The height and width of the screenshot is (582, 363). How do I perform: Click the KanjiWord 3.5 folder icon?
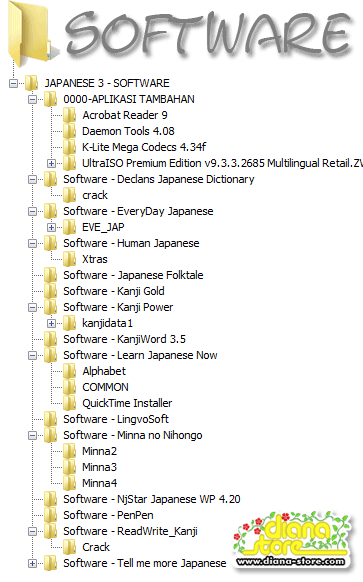click(x=50, y=339)
